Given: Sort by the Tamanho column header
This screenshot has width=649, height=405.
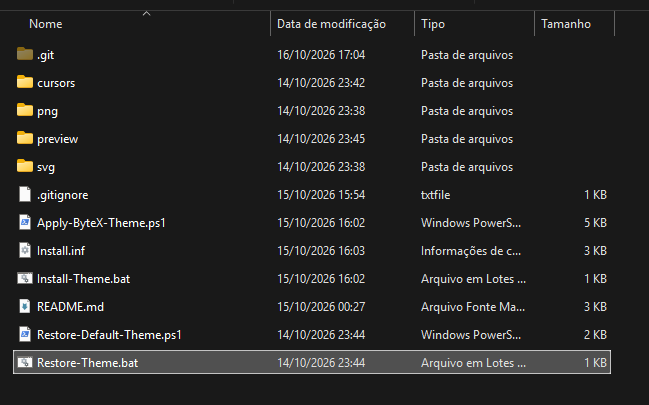Looking at the screenshot, I should pos(566,24).
